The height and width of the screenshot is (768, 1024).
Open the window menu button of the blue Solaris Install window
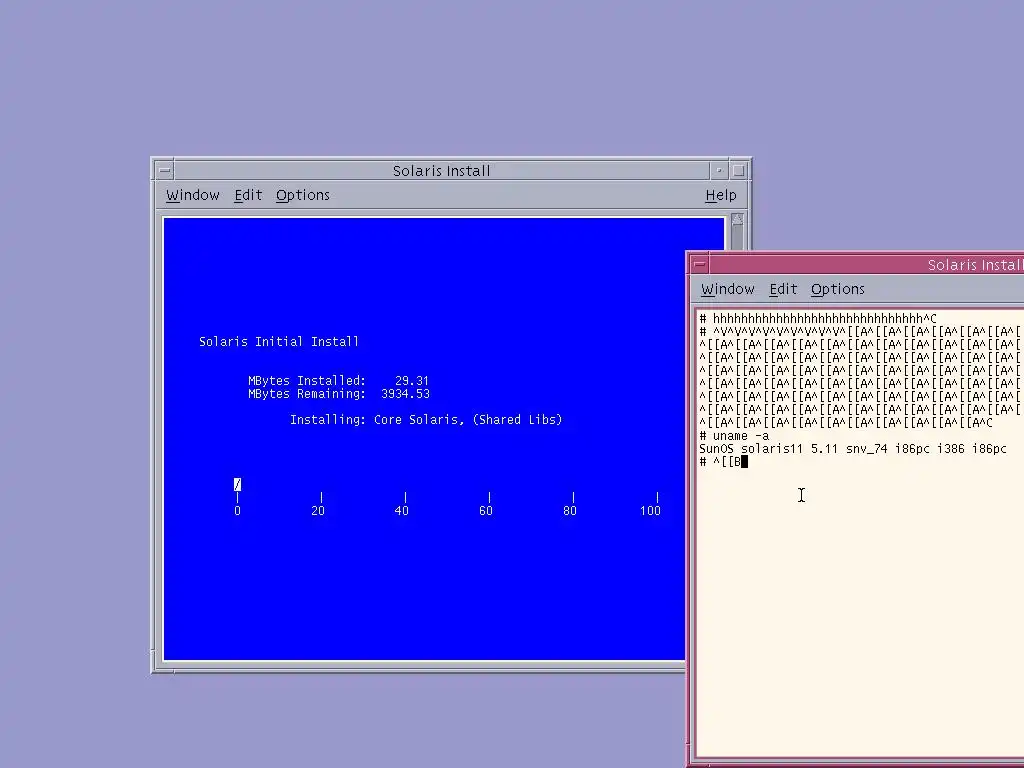click(x=165, y=171)
